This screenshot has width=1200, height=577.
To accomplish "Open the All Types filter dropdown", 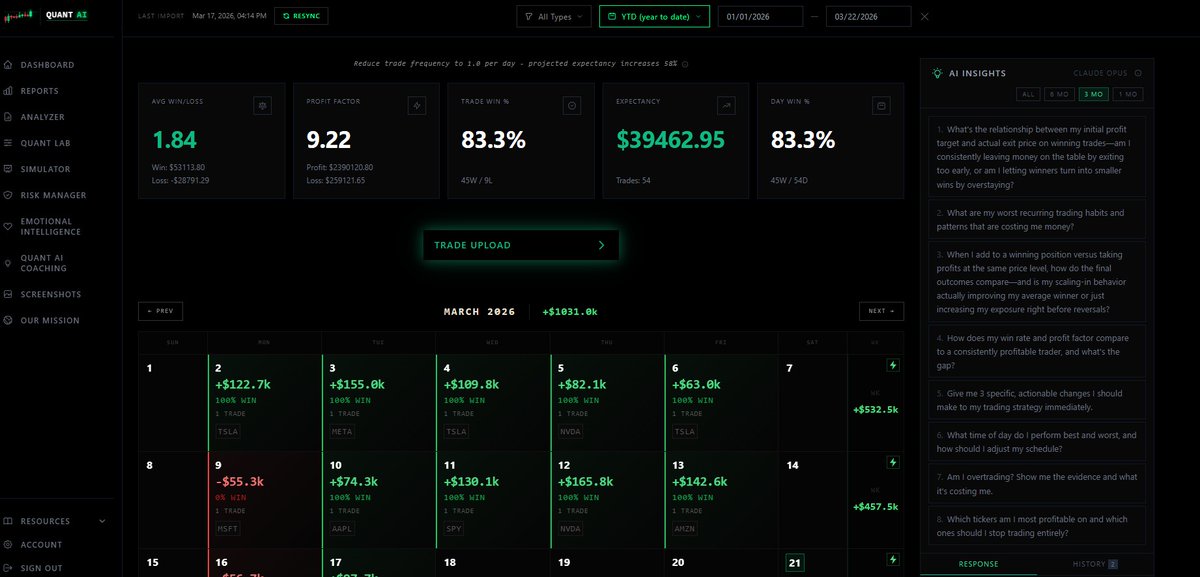I will (x=553, y=16).
